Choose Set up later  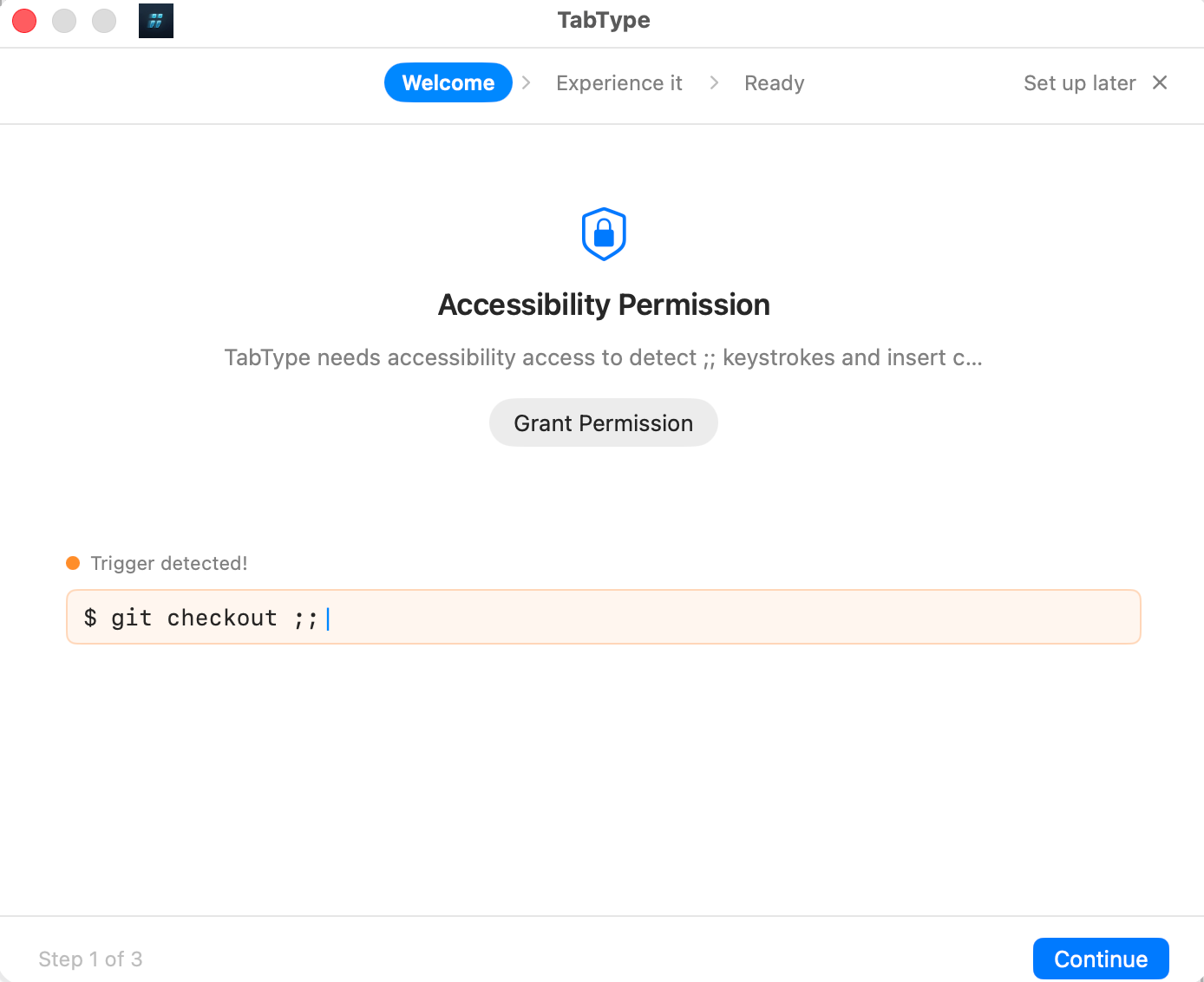pyautogui.click(x=1079, y=82)
